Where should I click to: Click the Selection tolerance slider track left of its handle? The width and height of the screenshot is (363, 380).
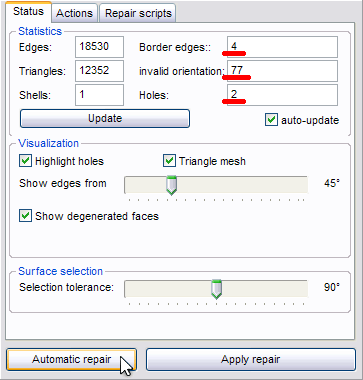(x=168, y=289)
